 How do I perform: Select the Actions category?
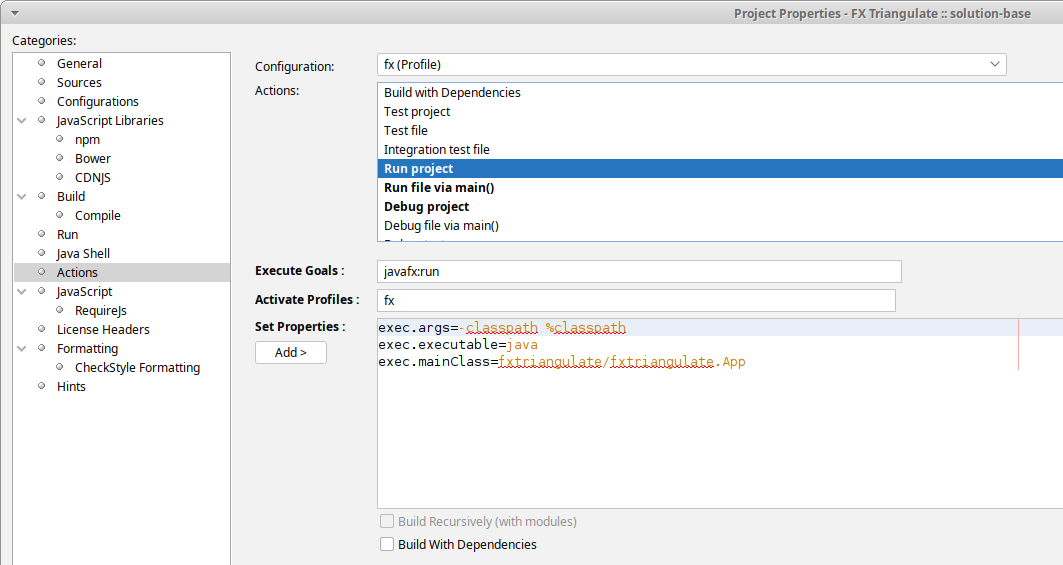[x=77, y=272]
